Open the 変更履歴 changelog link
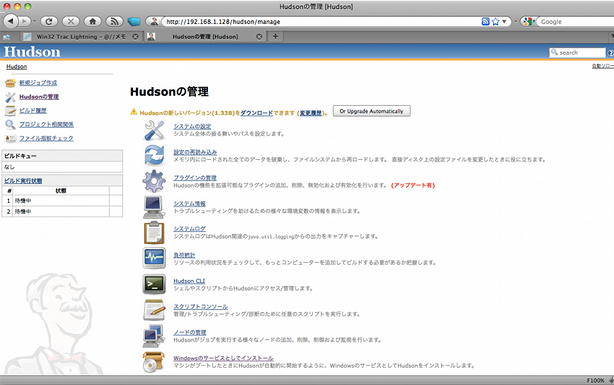 311,113
